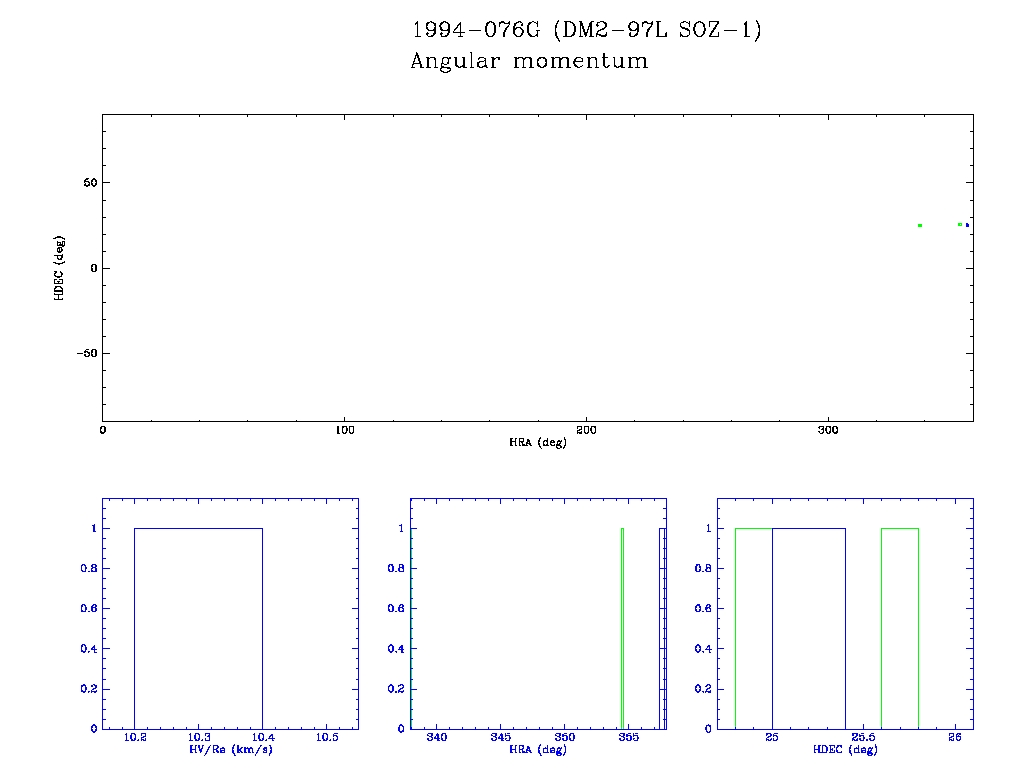The image size is (1024, 768).
Task: Select the "Angular momentum" subtitle text
Action: [x=529, y=62]
